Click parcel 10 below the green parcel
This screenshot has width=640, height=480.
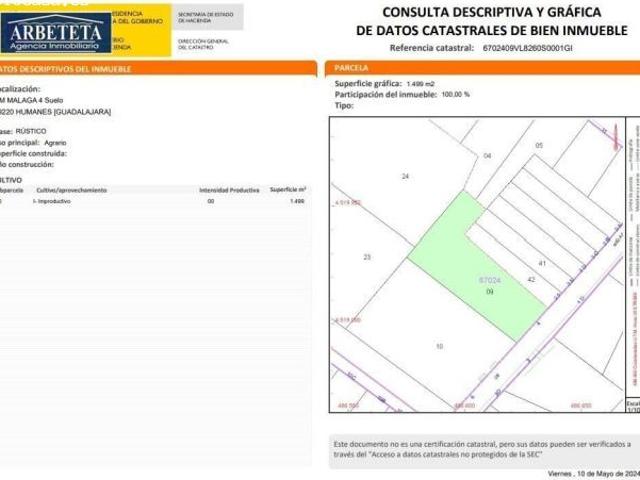pos(439,346)
